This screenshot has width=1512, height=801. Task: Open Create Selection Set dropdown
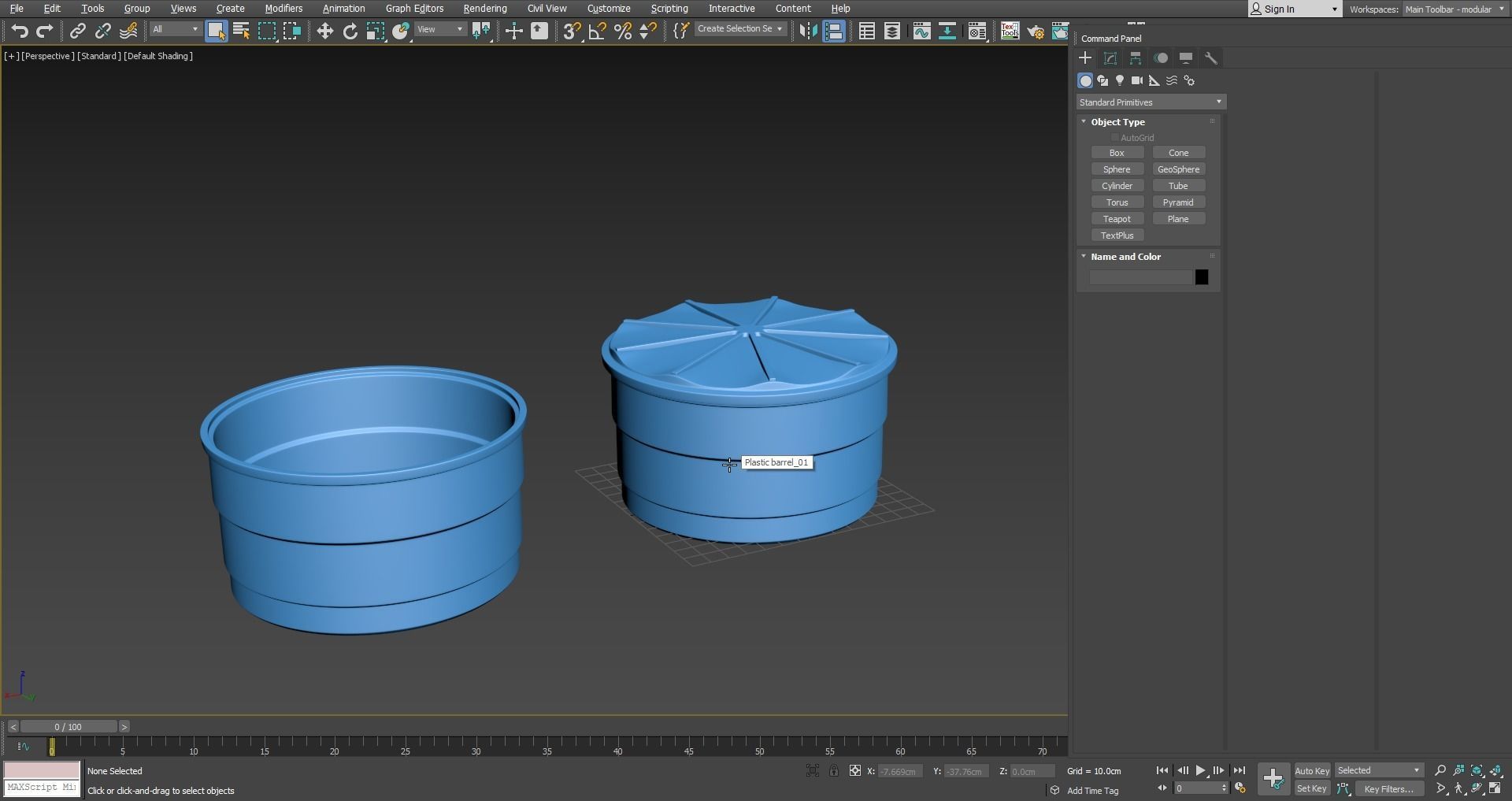click(740, 28)
